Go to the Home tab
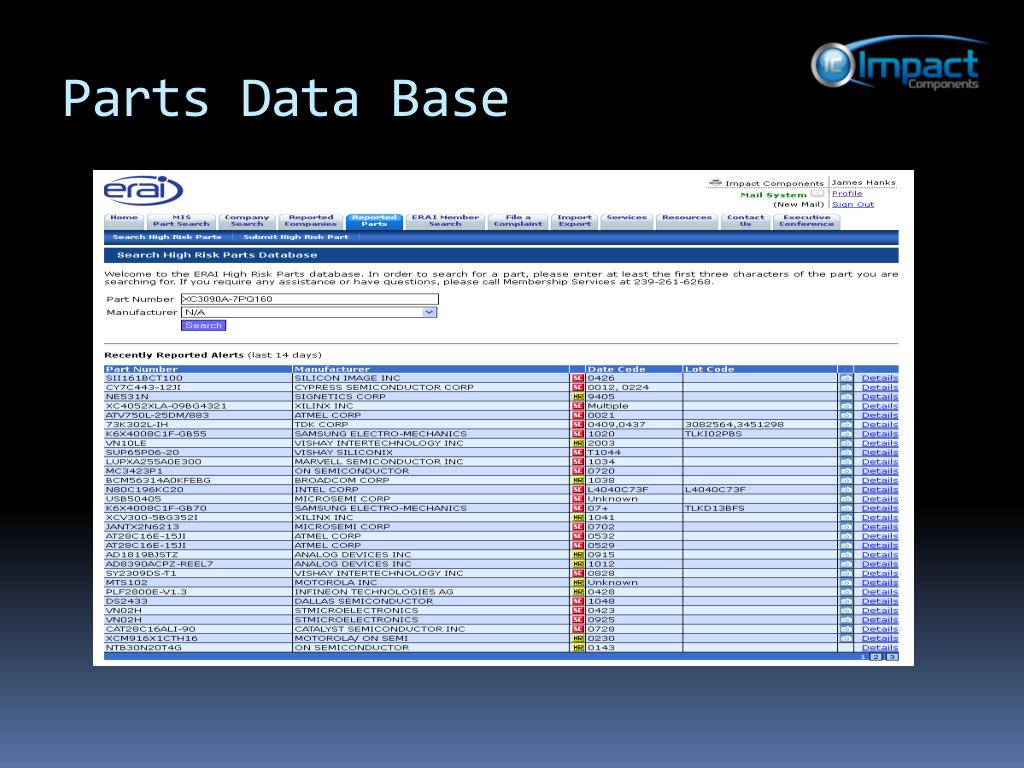This screenshot has width=1024, height=768. 124,221
